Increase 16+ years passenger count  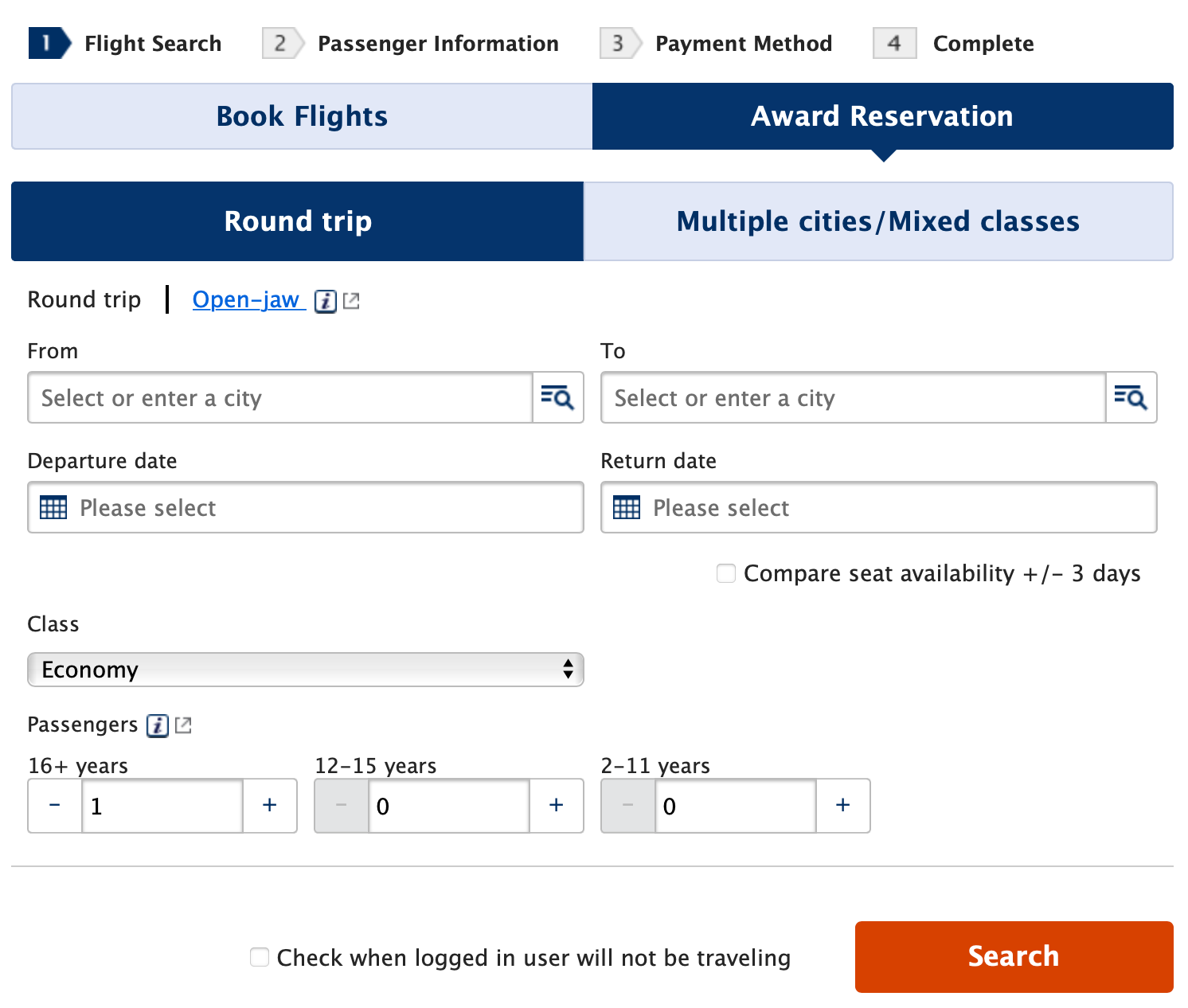[x=270, y=806]
